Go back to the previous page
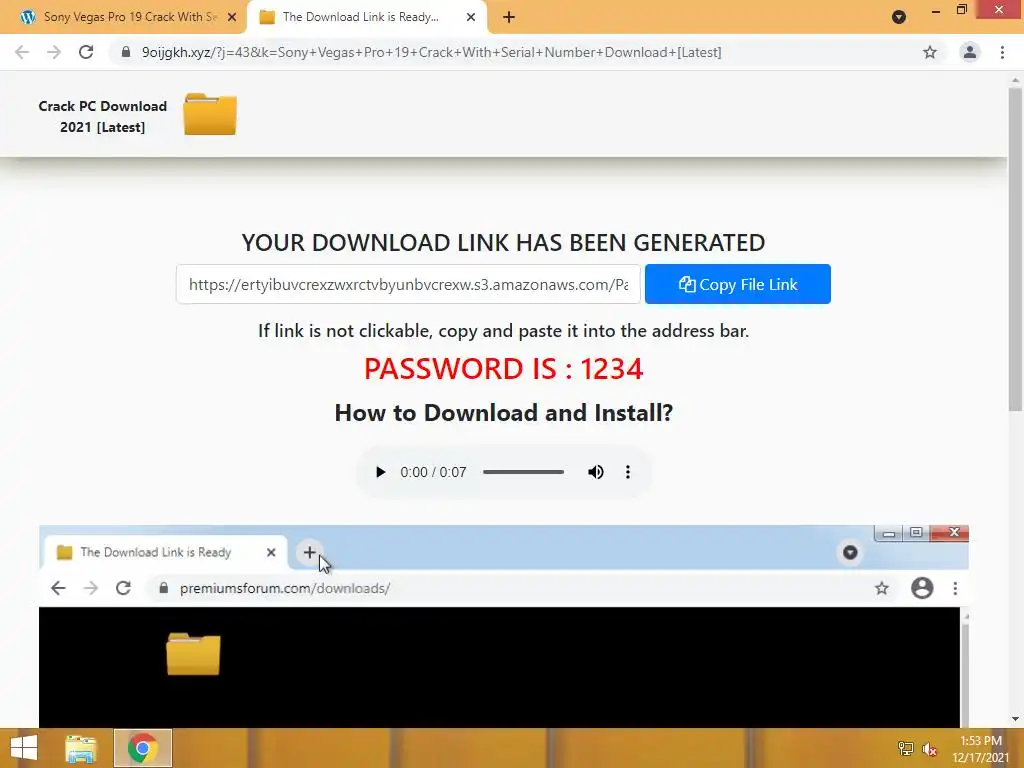Screen dimensions: 1024x768 point(22,52)
